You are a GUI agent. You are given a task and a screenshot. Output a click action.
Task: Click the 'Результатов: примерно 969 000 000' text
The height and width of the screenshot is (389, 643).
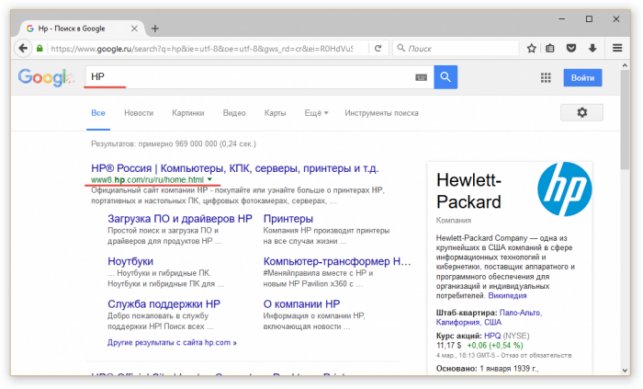coord(173,144)
